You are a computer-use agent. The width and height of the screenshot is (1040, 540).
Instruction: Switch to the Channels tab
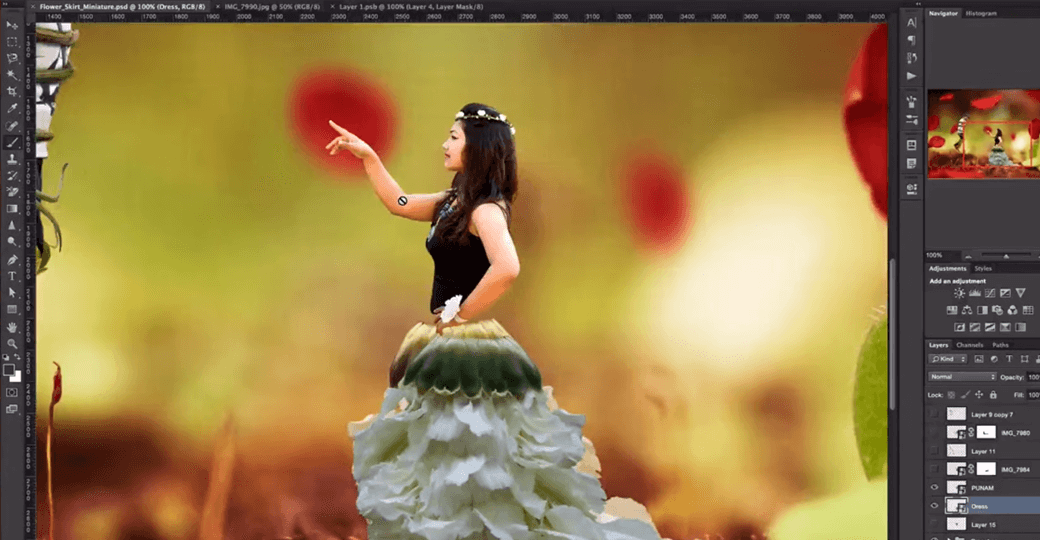[970, 345]
